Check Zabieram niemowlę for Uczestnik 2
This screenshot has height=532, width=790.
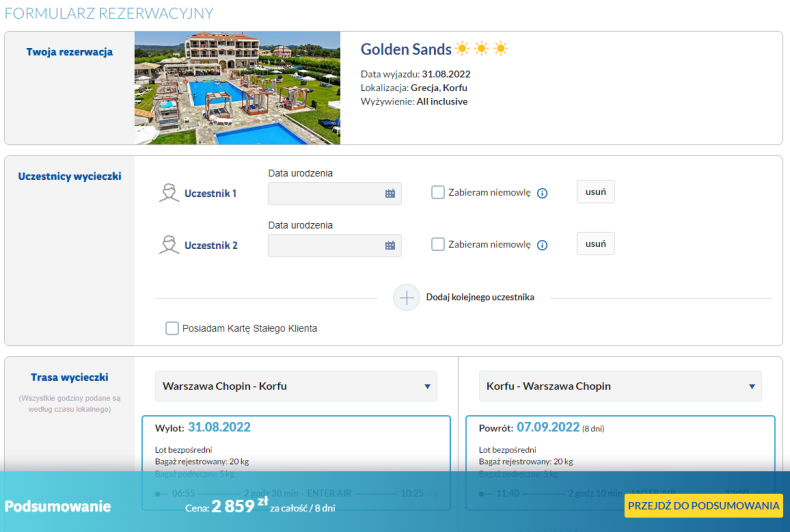pyautogui.click(x=438, y=244)
